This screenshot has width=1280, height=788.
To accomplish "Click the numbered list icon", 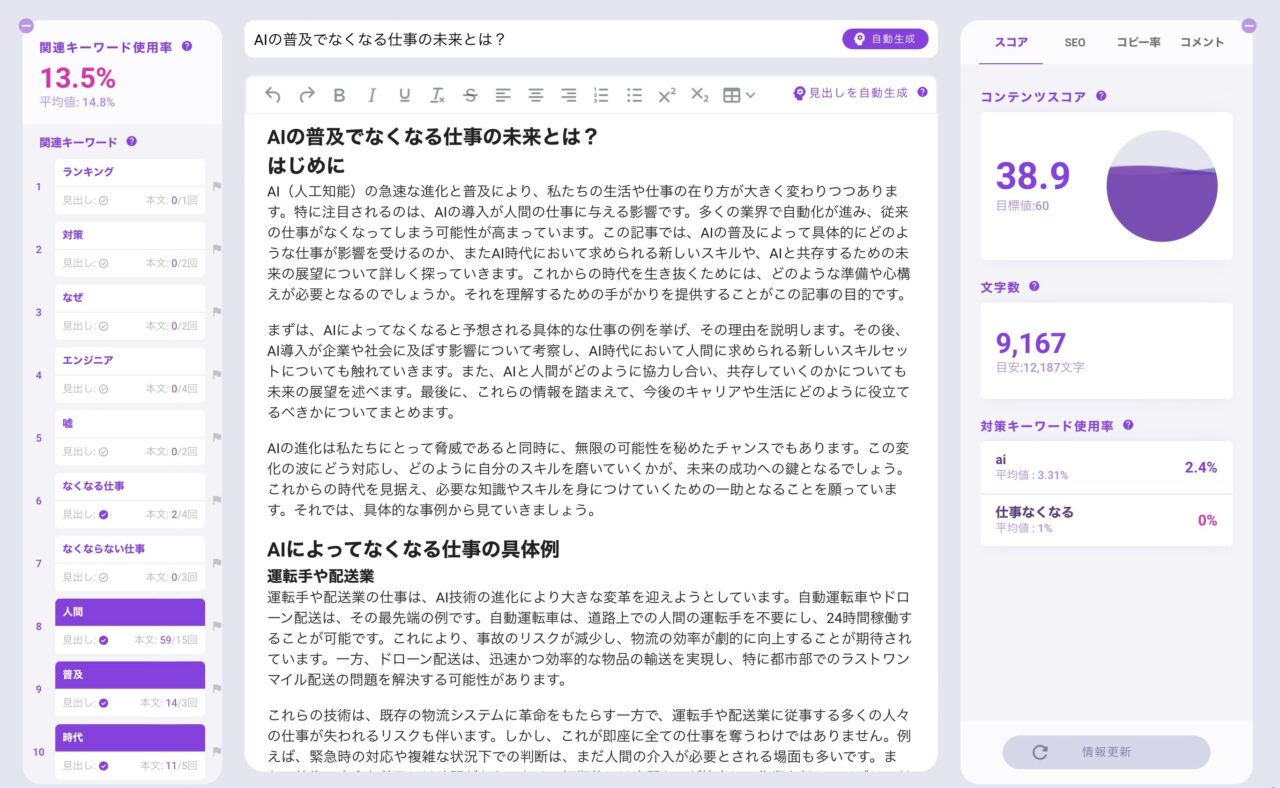I will (x=601, y=95).
